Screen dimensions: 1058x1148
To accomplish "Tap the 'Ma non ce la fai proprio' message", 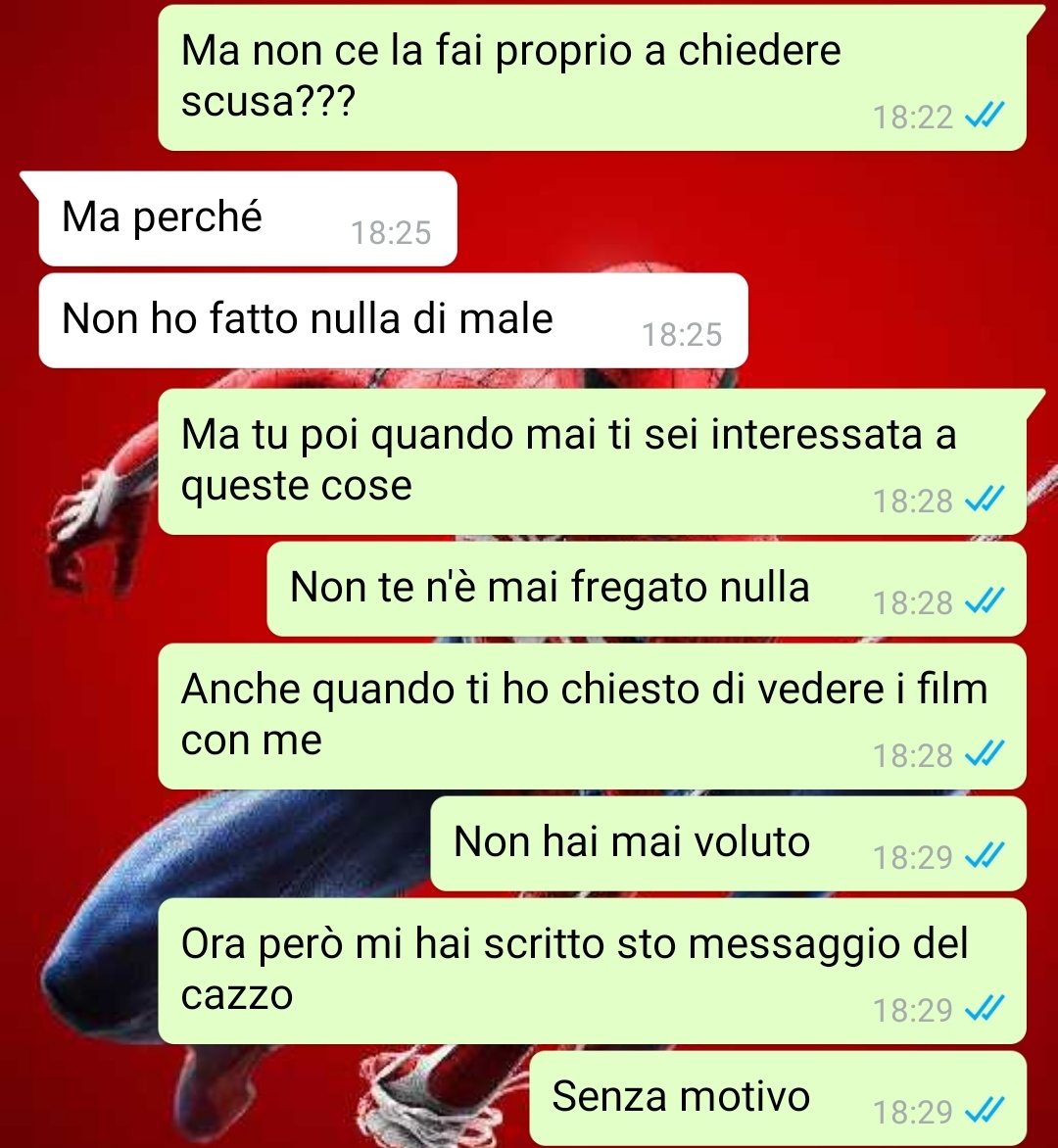I will tap(593, 77).
